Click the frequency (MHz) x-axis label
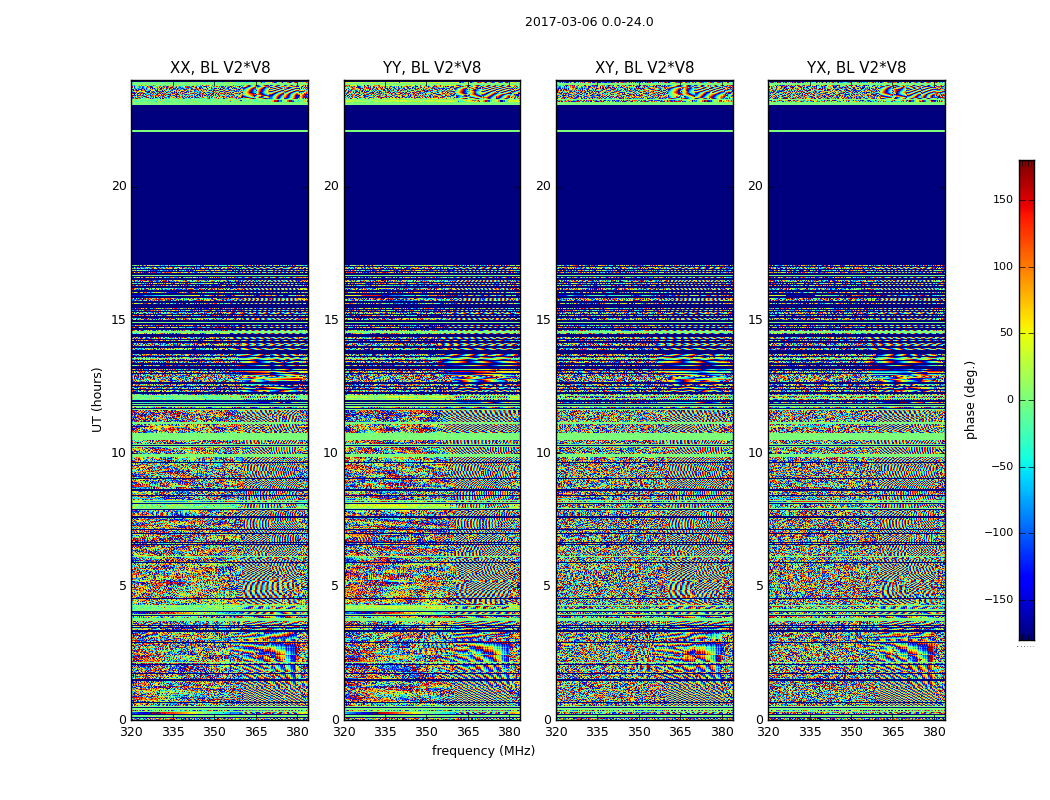 tap(483, 751)
